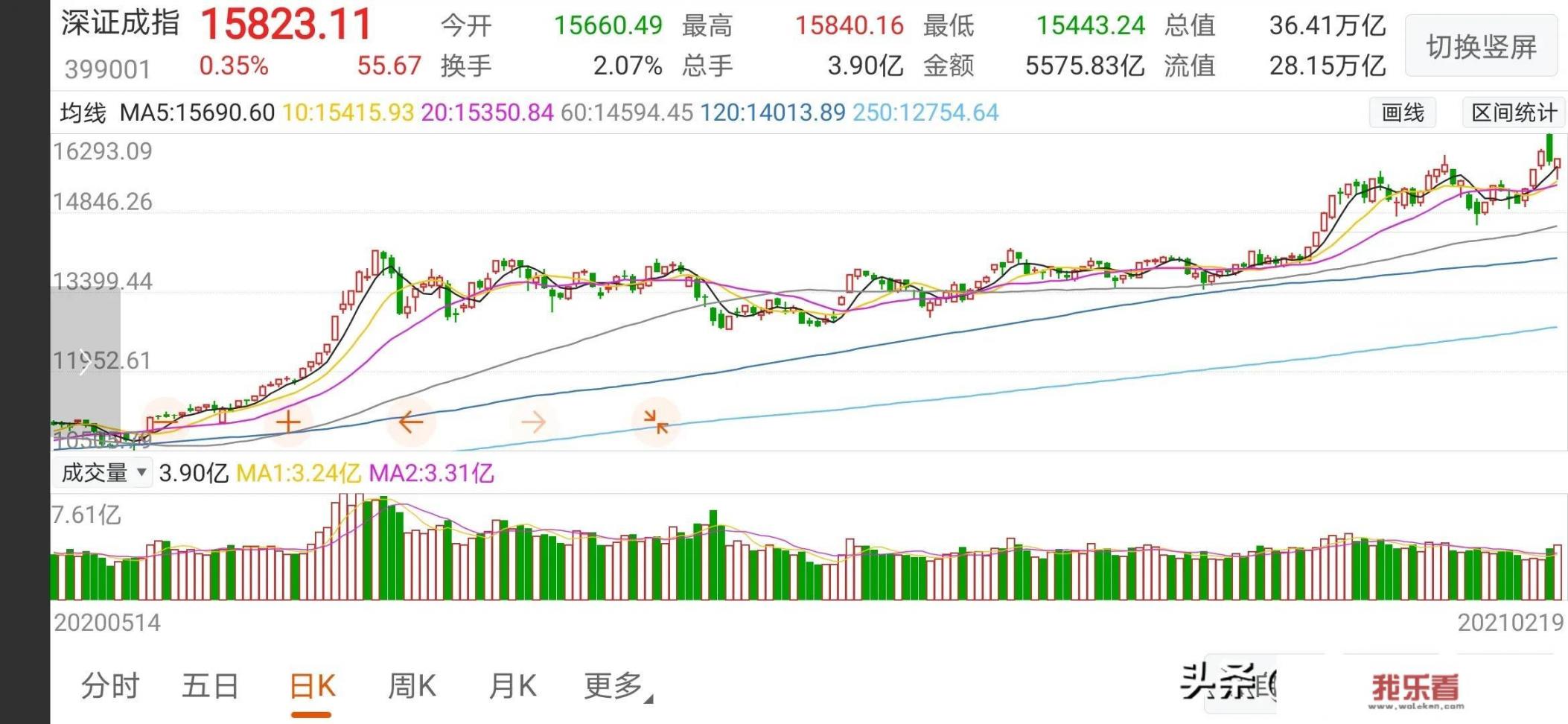1568x724 pixels.
Task: Click the blue 120:14013.89 value
Action: (x=773, y=113)
